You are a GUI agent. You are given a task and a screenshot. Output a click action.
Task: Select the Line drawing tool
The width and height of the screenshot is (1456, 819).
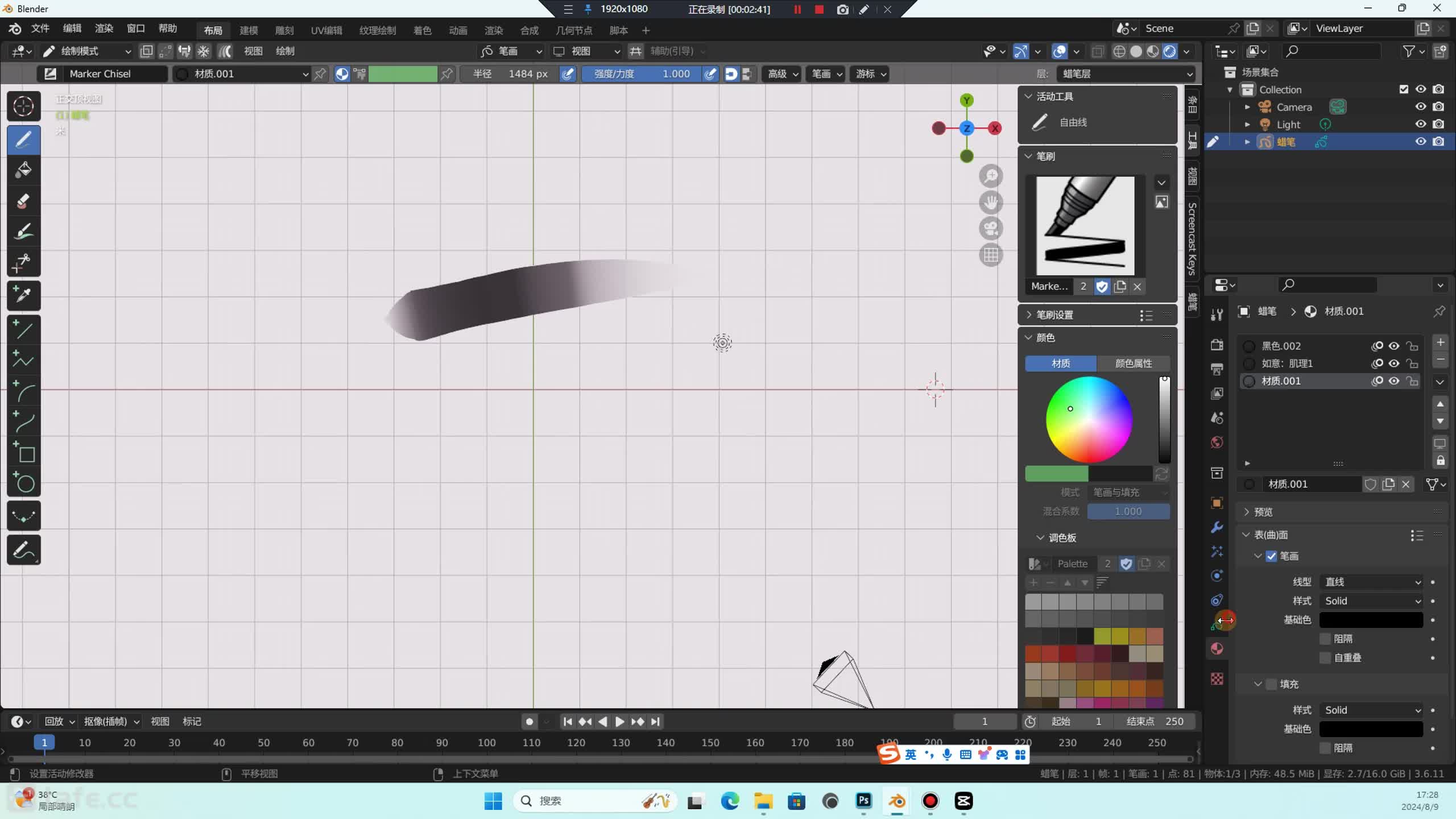pos(23,329)
